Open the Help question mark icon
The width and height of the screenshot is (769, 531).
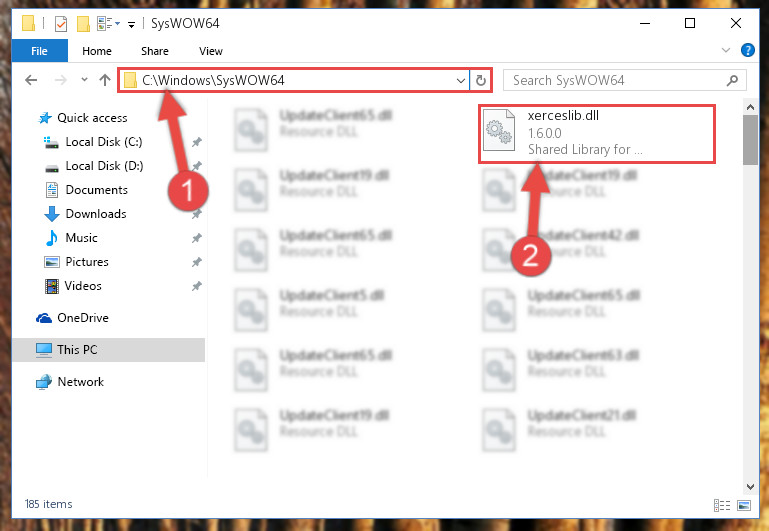click(x=747, y=50)
